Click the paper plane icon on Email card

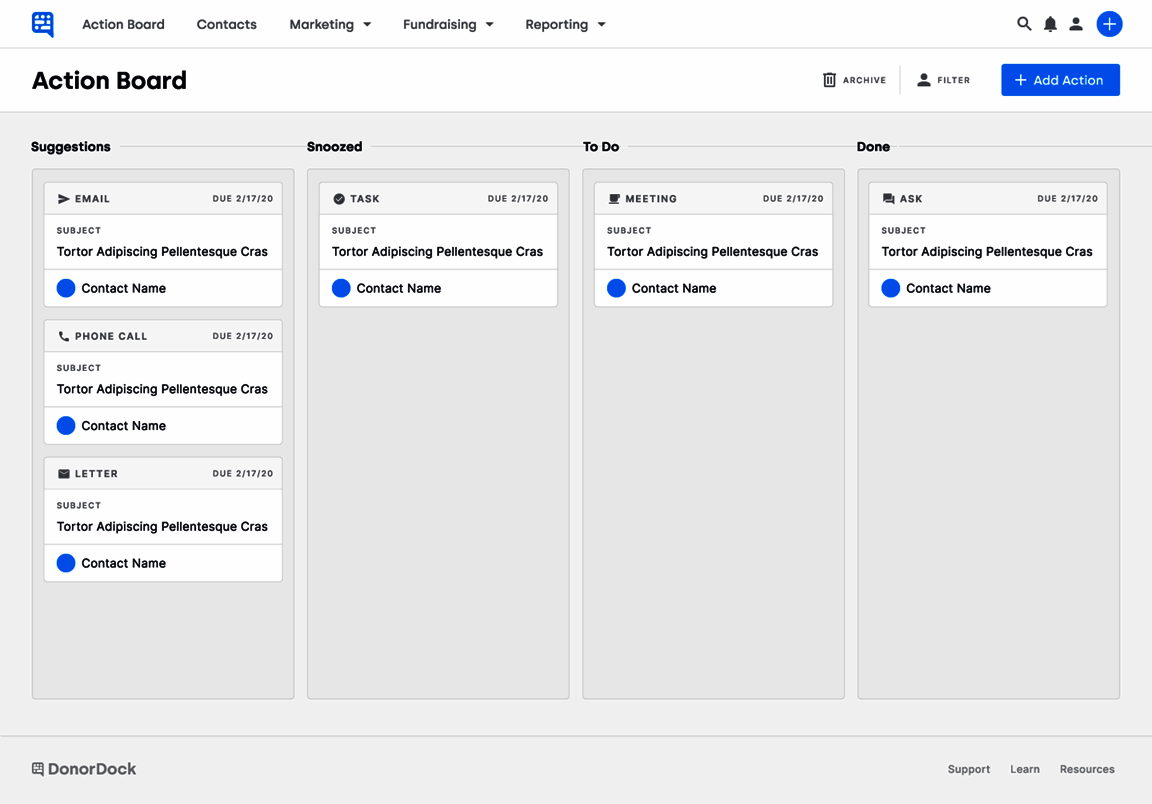click(64, 199)
